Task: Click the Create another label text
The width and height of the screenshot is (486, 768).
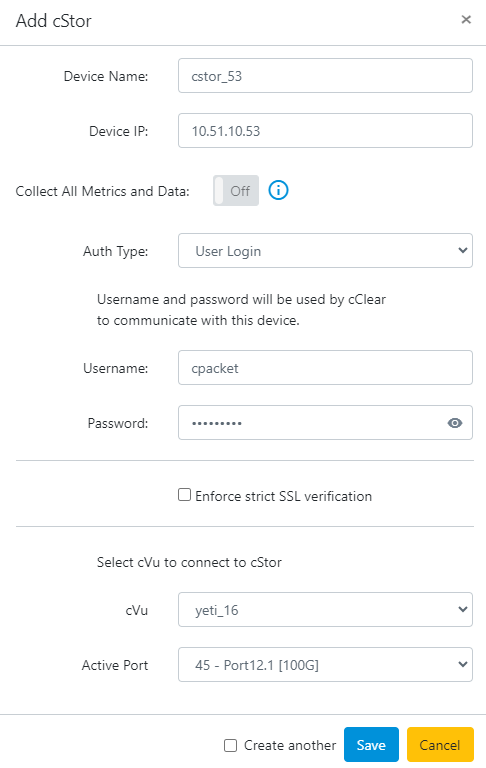Action: [x=290, y=745]
